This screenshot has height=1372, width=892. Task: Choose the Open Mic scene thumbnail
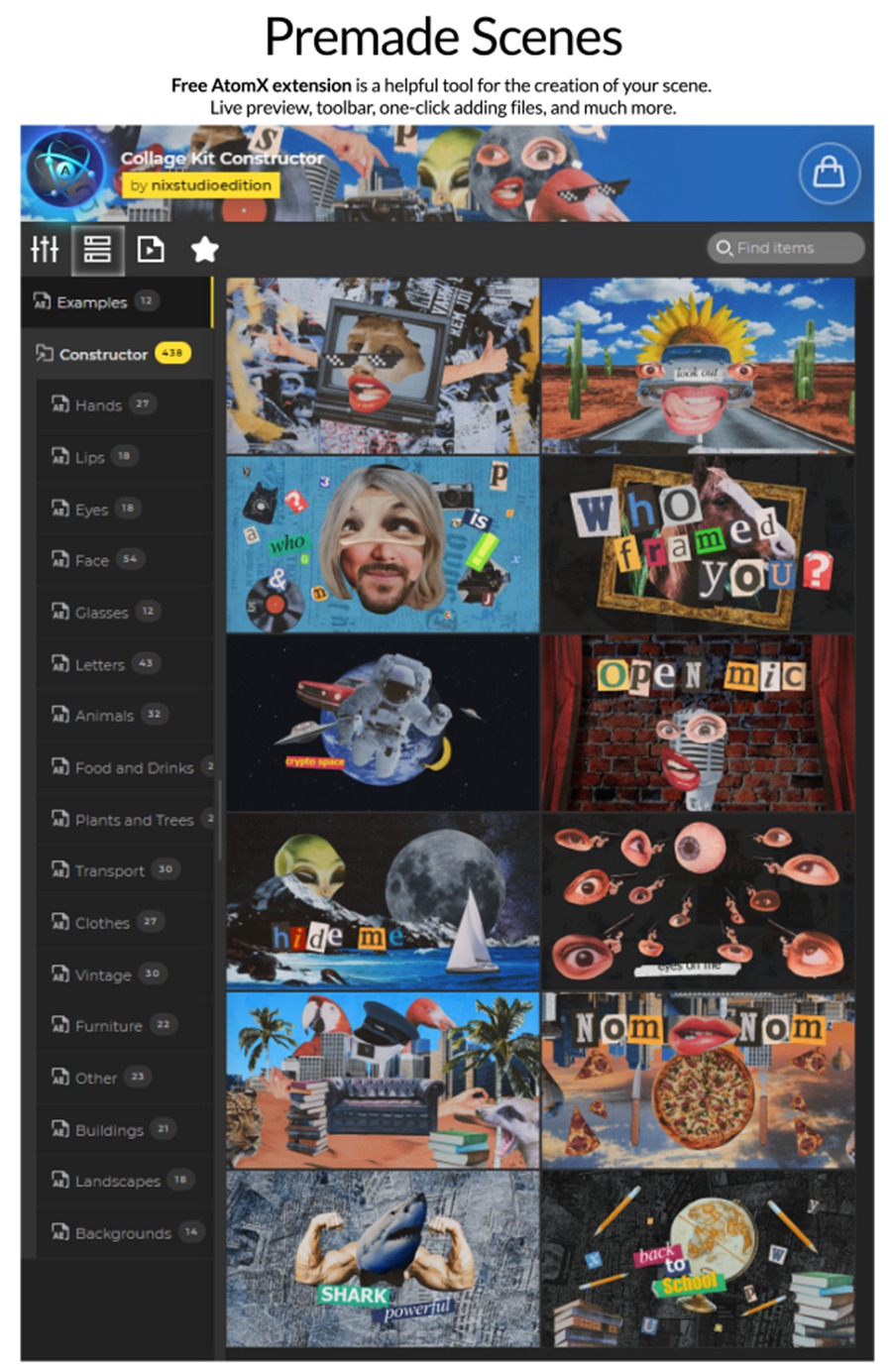tap(698, 723)
